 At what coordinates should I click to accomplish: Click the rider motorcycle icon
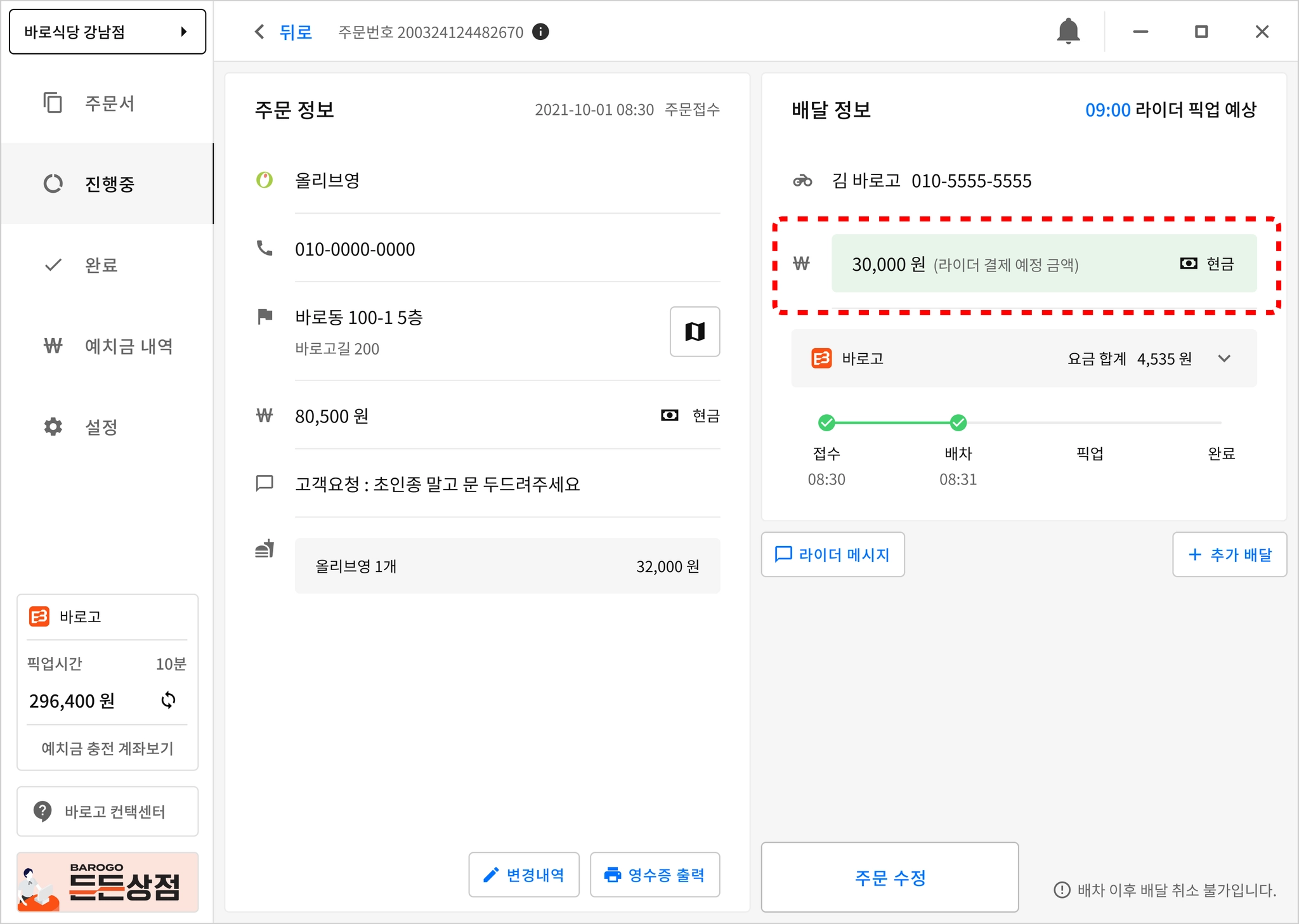pyautogui.click(x=802, y=181)
